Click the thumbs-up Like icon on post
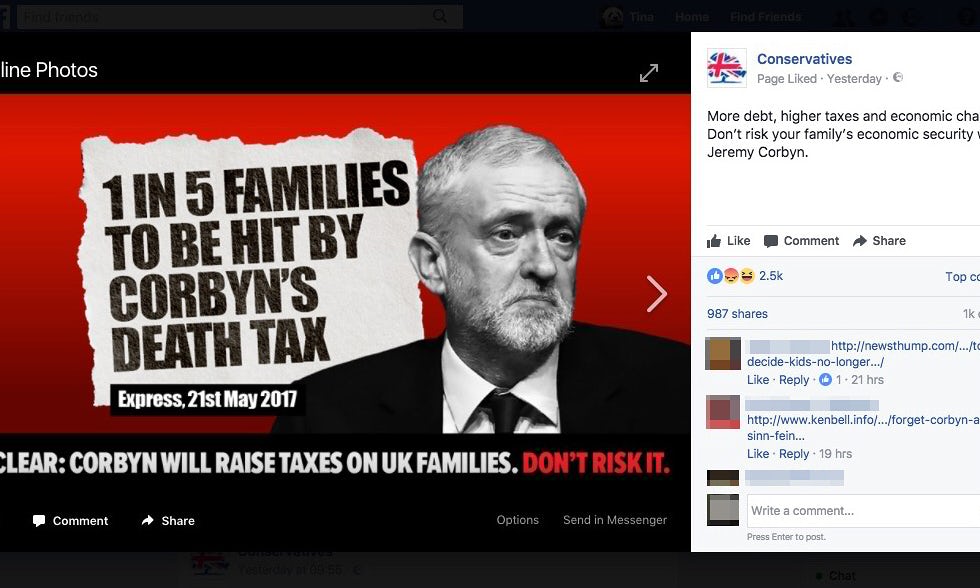The height and width of the screenshot is (588, 980). pos(714,241)
